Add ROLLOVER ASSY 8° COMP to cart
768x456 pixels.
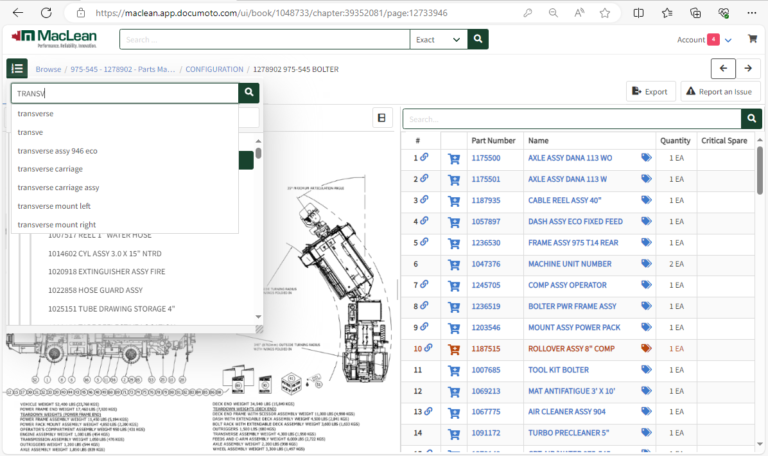pos(454,348)
